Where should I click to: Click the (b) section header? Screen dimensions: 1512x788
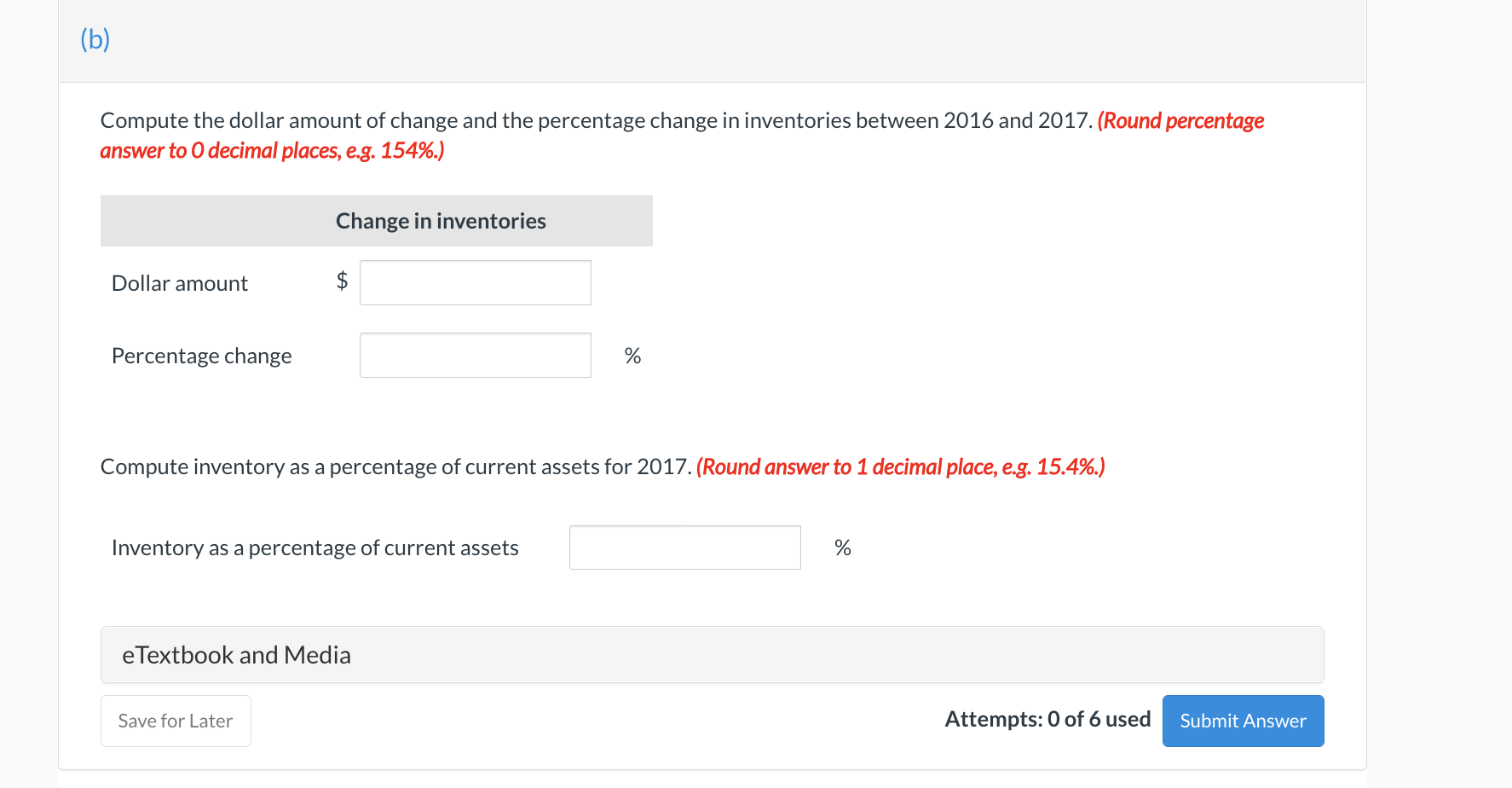coord(95,39)
